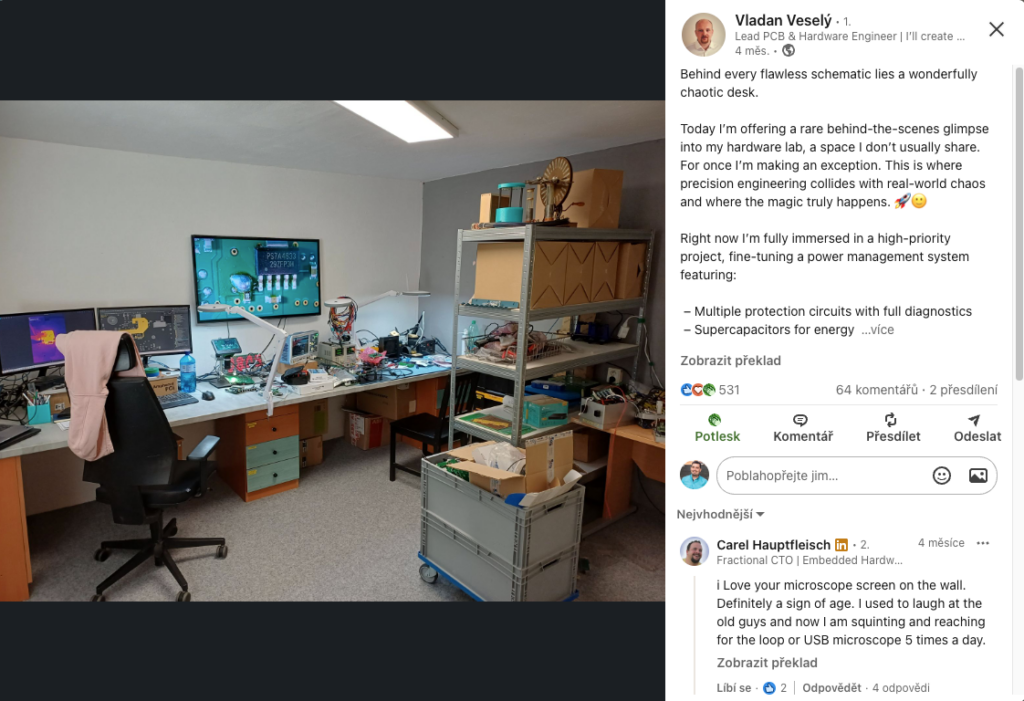Click Zobrazit překlad under Carel's comment
1024x701 pixels.
[x=767, y=662]
